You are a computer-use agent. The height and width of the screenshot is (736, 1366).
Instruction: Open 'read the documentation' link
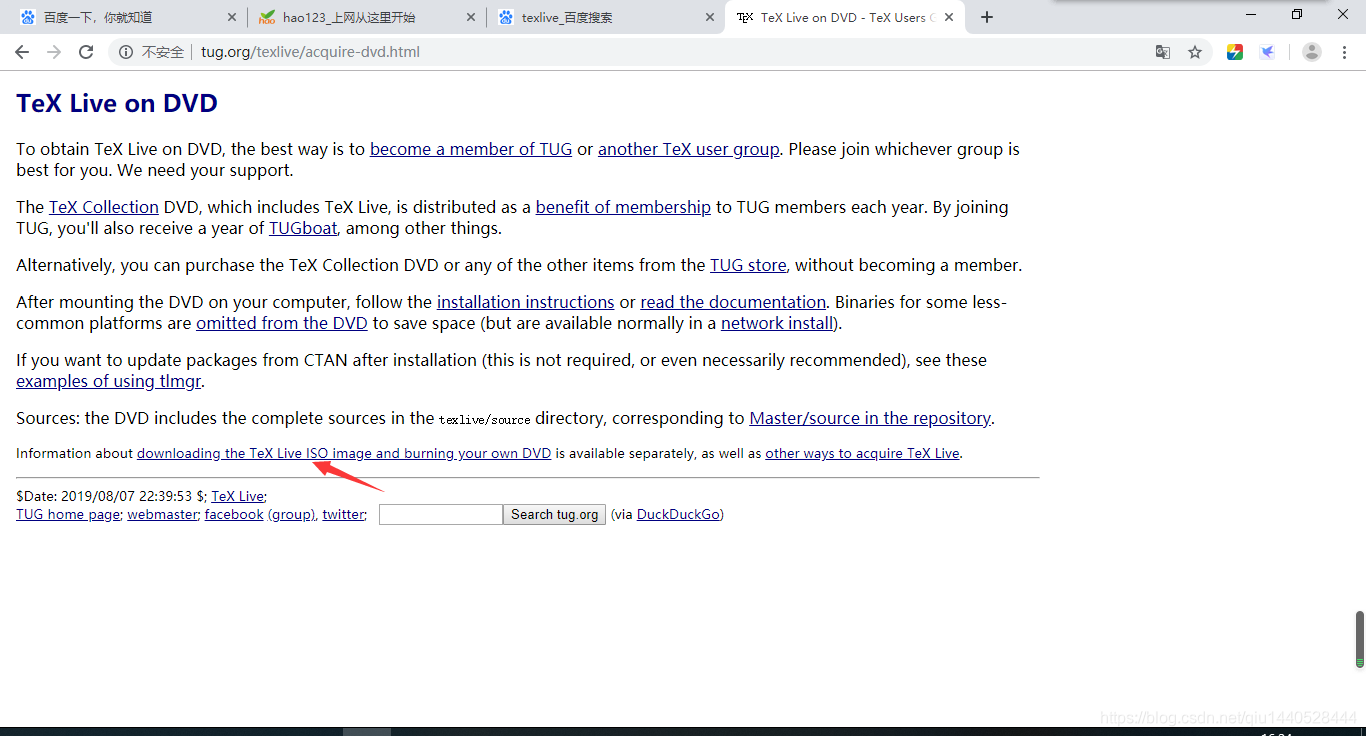click(x=733, y=302)
